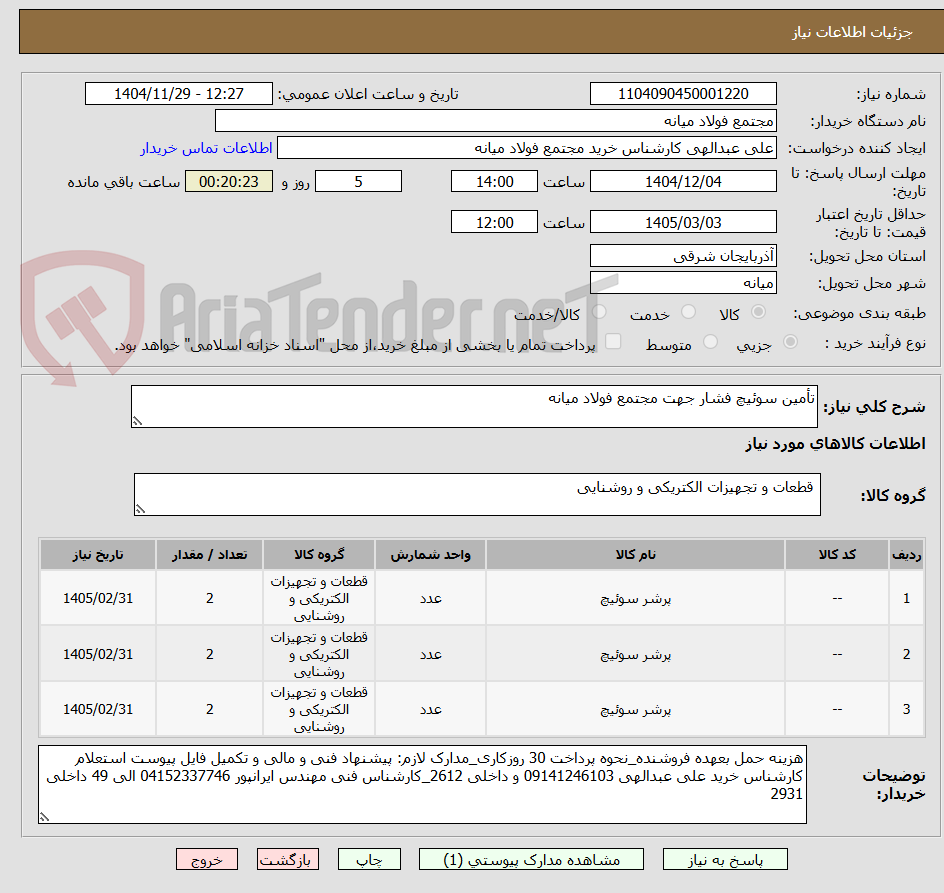Click the requester field علی عبدالهی کارشناس خرید

527,148
